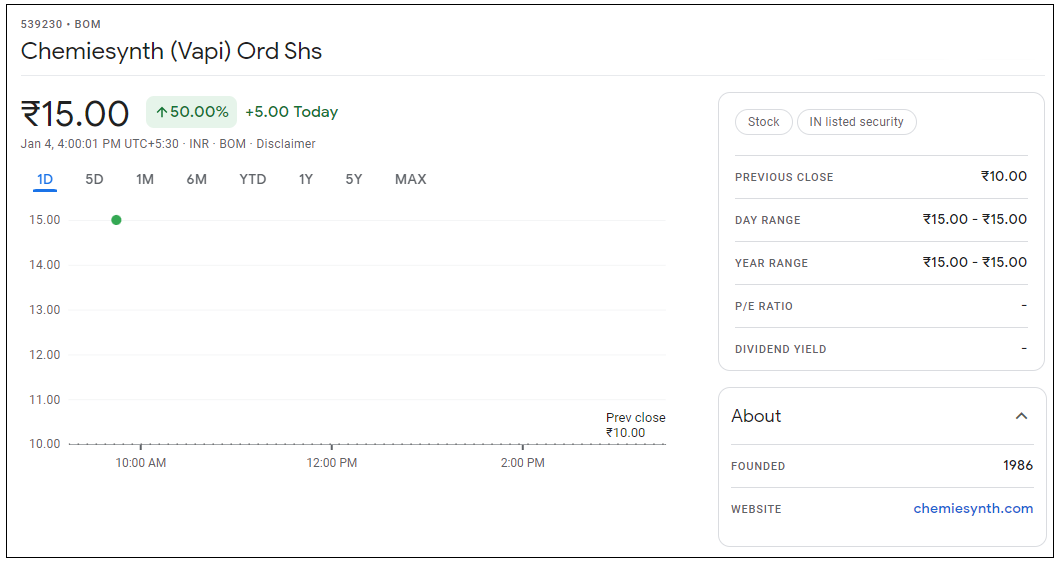Click the About heading
Screen dimensions: 1058x563
pos(756,416)
